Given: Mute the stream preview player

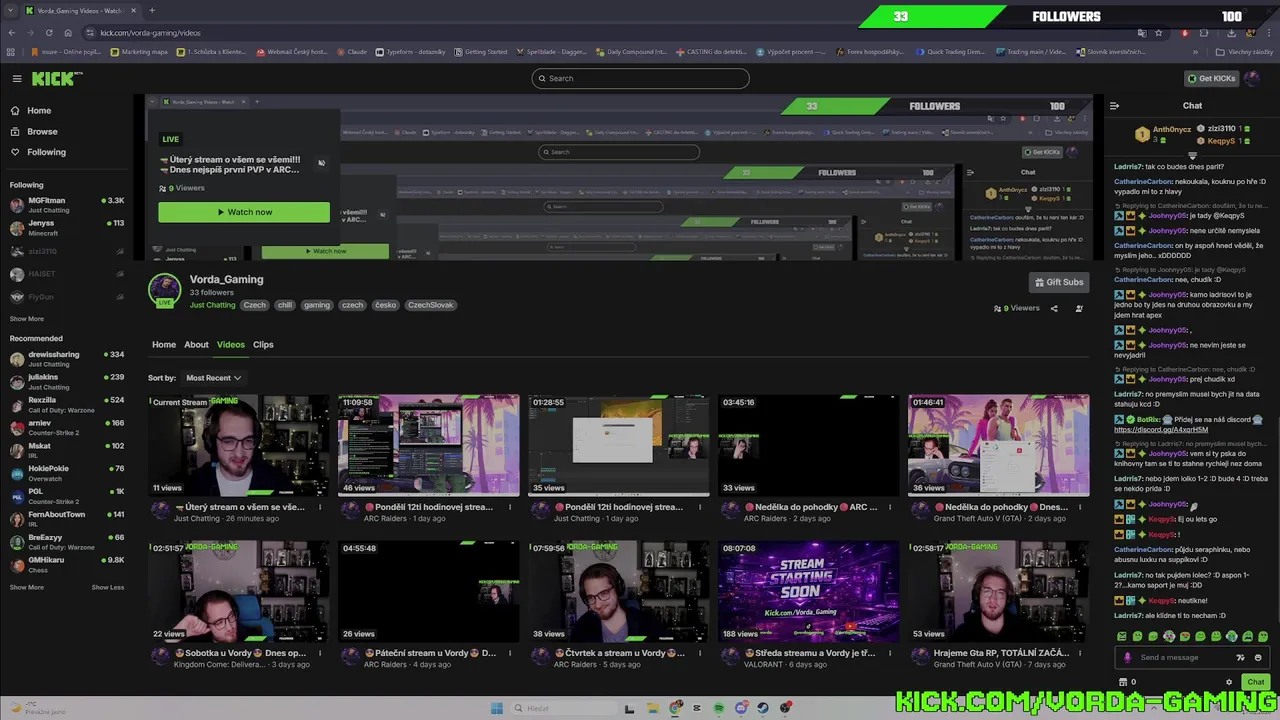Looking at the screenshot, I should [321, 163].
